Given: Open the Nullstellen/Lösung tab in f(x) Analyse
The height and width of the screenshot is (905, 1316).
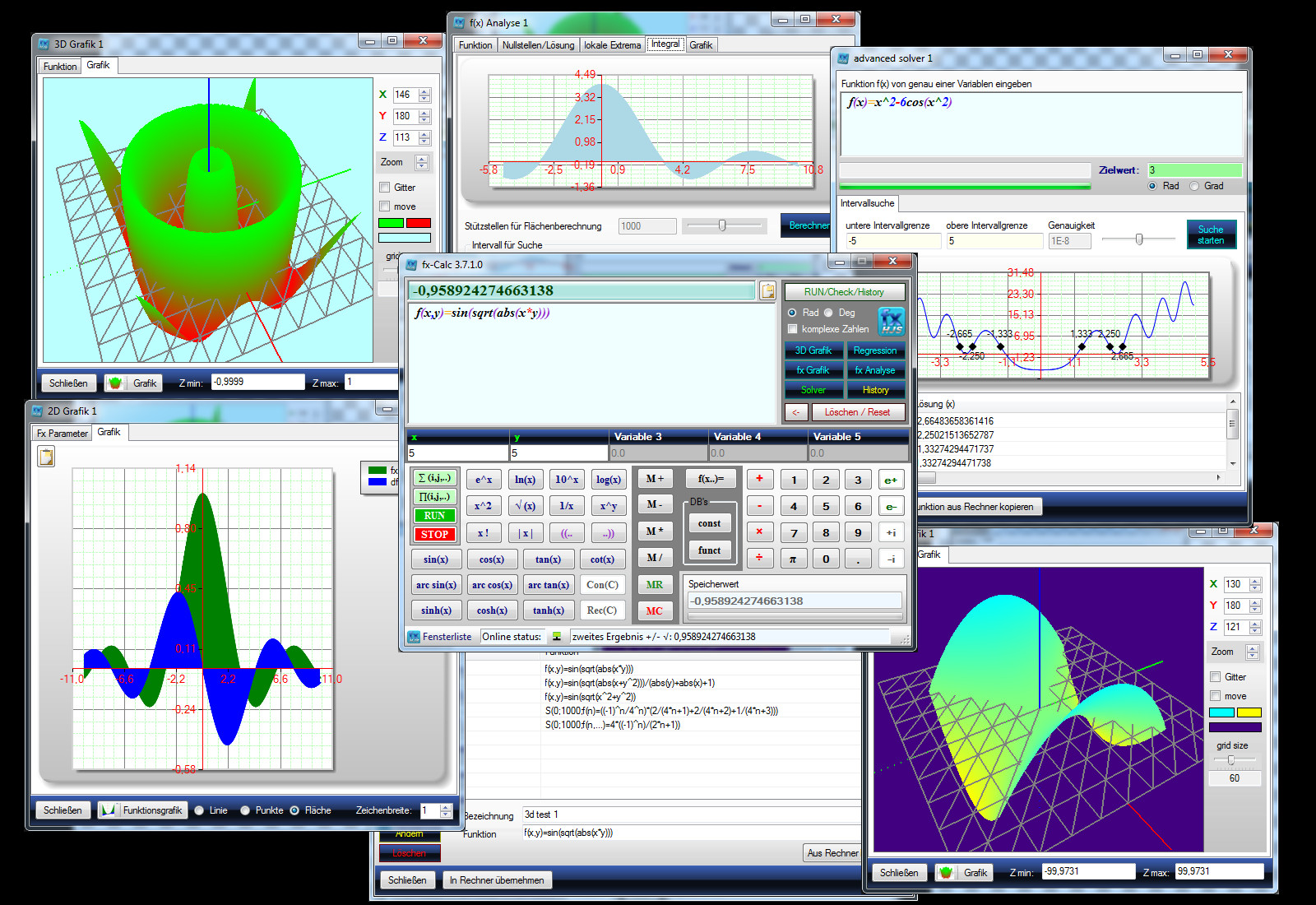Looking at the screenshot, I should point(539,45).
